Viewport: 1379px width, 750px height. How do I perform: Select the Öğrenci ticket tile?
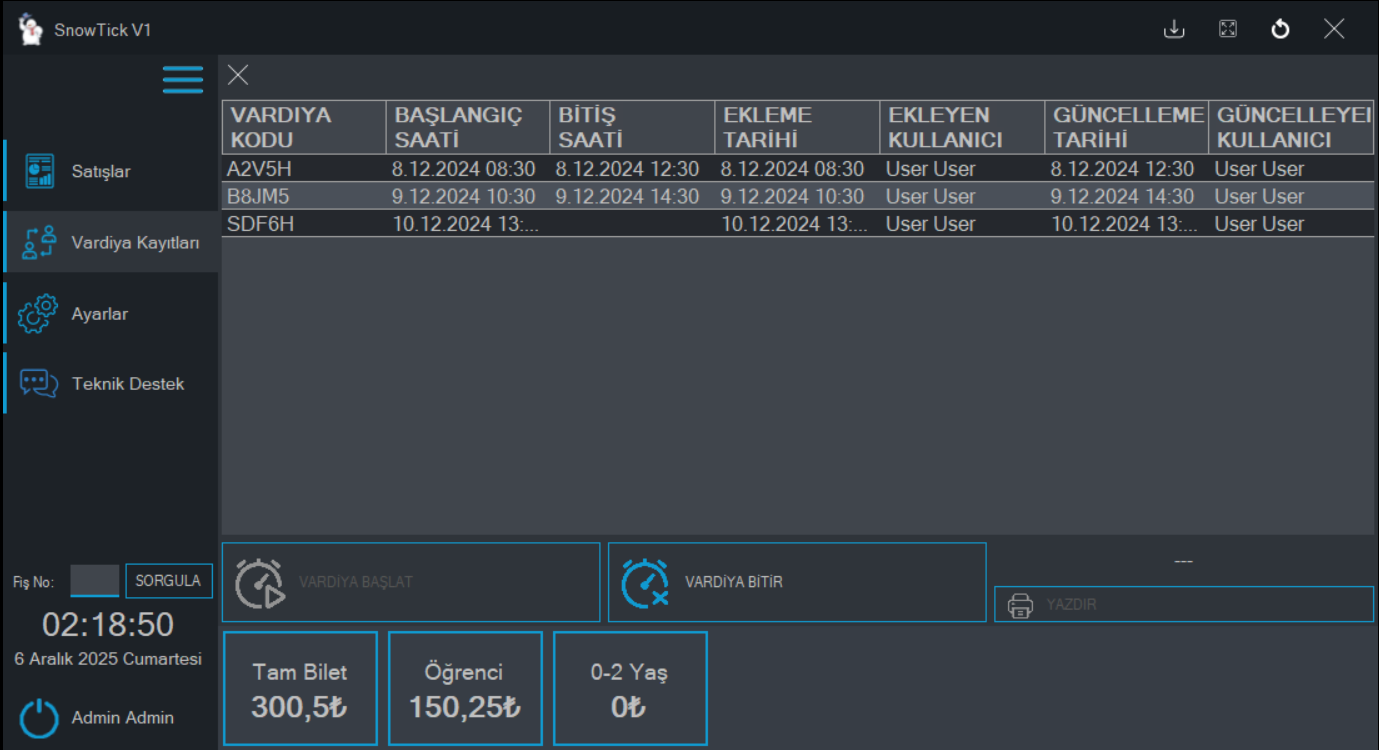coord(465,688)
